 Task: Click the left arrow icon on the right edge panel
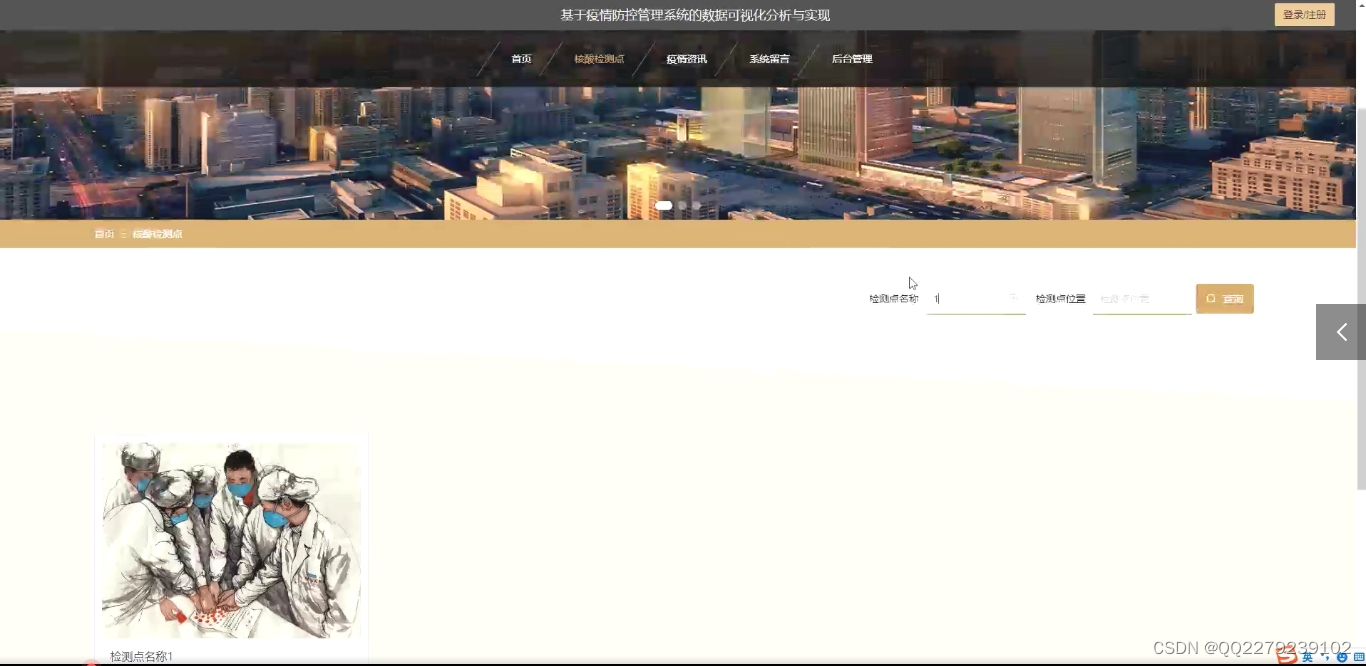tap(1340, 331)
